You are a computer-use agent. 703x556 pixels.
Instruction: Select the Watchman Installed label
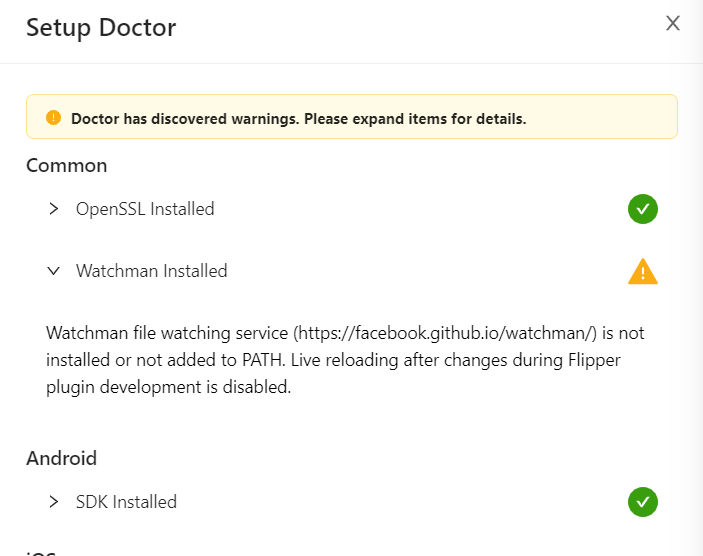151,271
